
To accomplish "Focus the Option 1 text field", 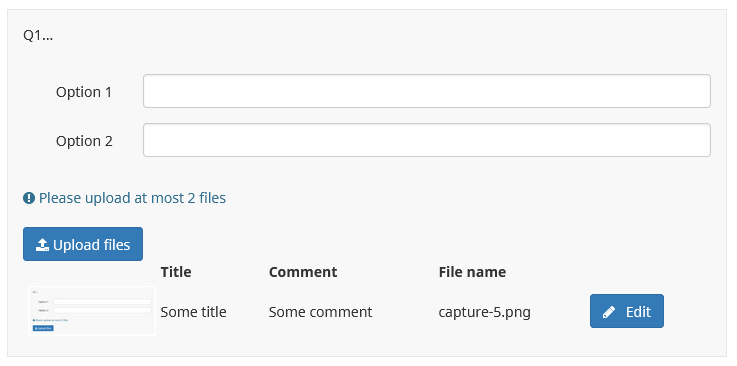I will point(426,91).
